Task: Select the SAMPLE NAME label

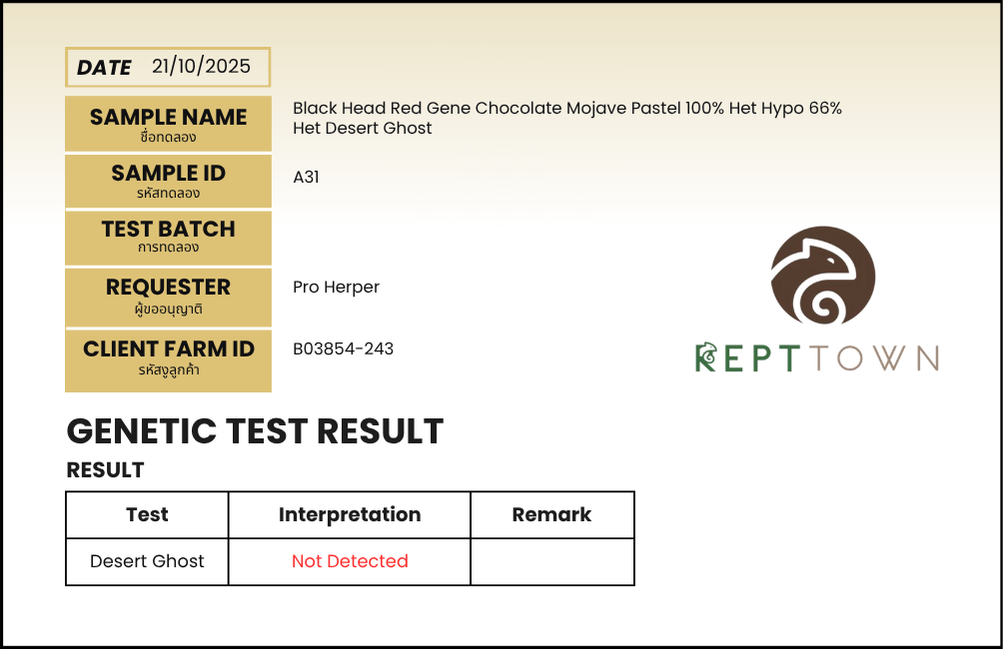Action: coord(168,124)
